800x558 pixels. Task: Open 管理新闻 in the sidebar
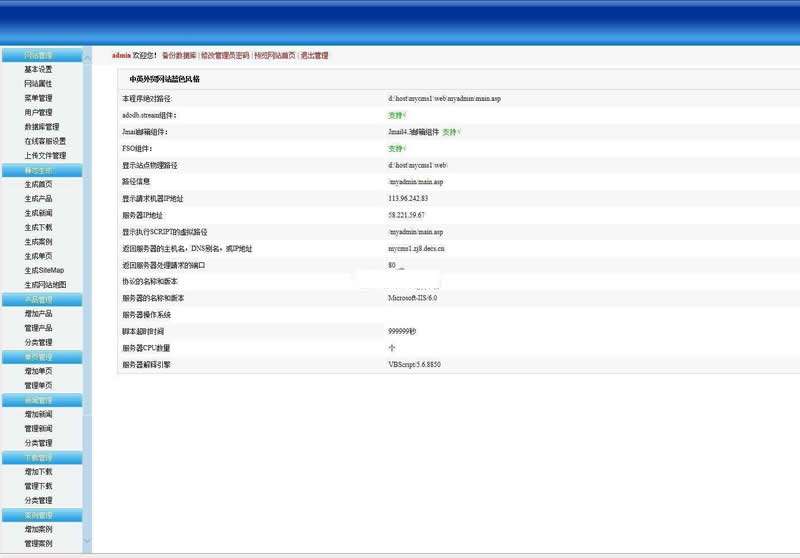38,428
